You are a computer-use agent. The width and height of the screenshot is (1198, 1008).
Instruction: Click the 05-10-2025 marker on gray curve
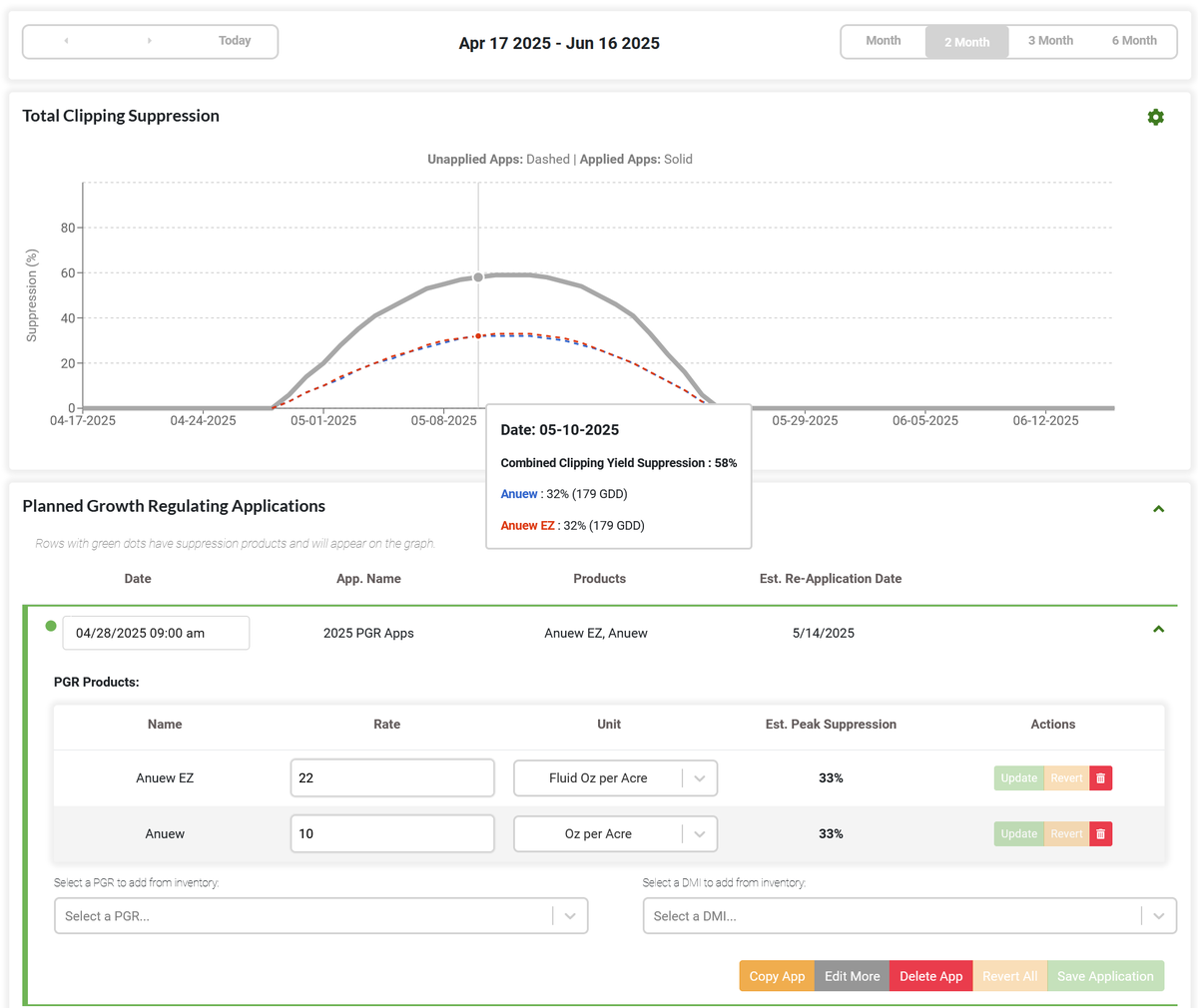[x=478, y=277]
